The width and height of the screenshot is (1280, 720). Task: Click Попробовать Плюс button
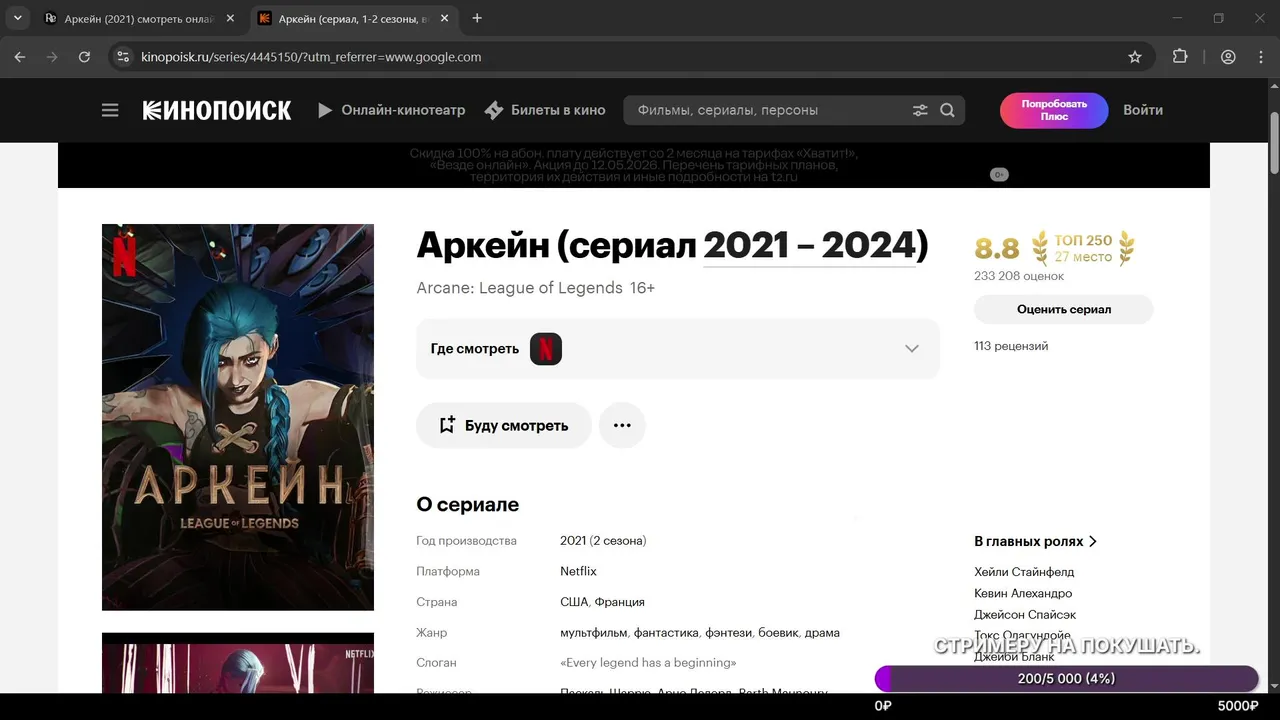(x=1054, y=110)
